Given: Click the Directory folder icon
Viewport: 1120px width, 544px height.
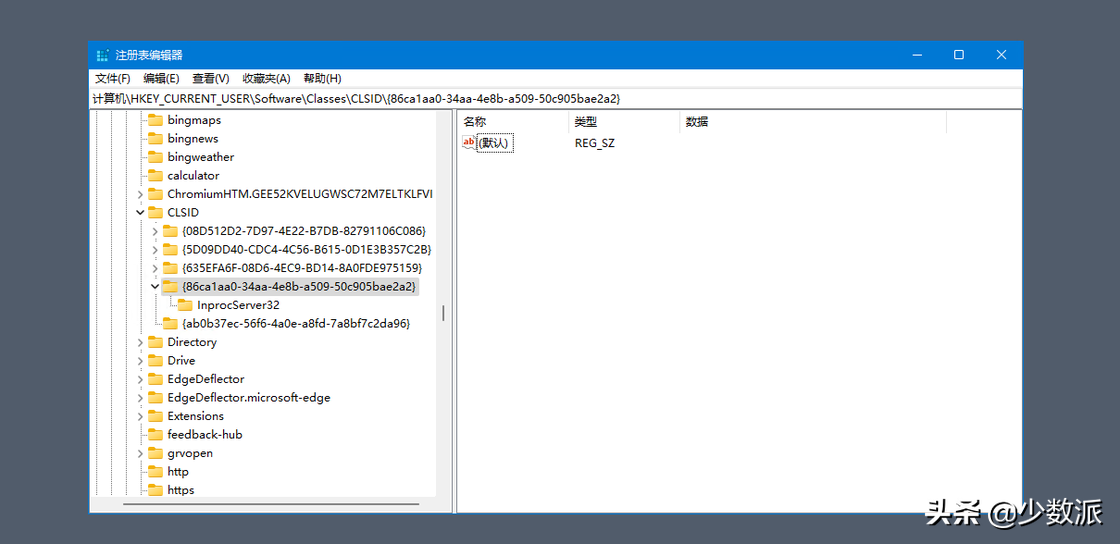Looking at the screenshot, I should click(155, 342).
